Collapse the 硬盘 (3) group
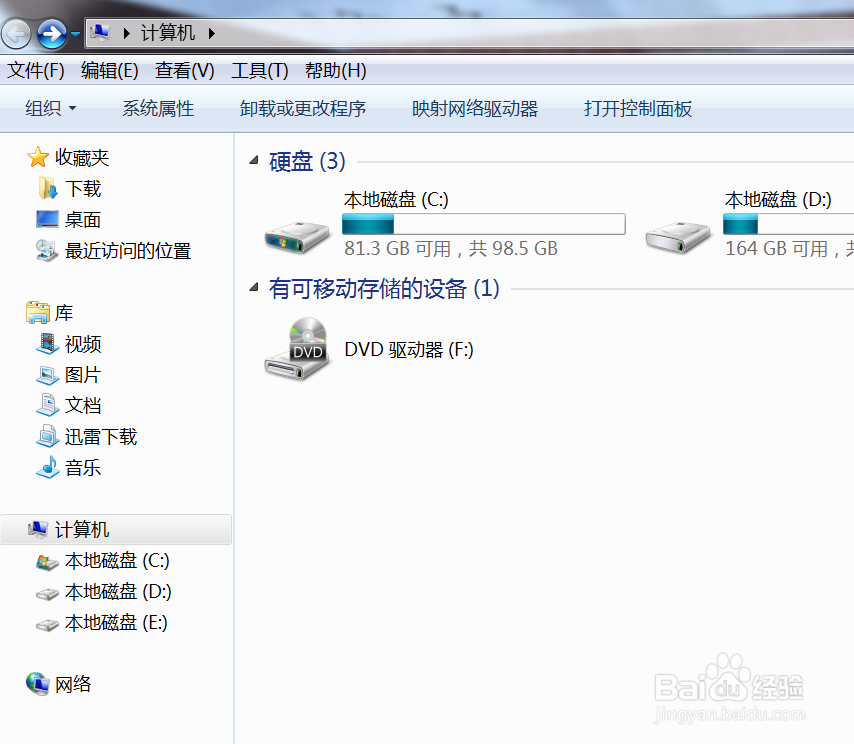Image resolution: width=854 pixels, height=744 pixels. [x=254, y=160]
